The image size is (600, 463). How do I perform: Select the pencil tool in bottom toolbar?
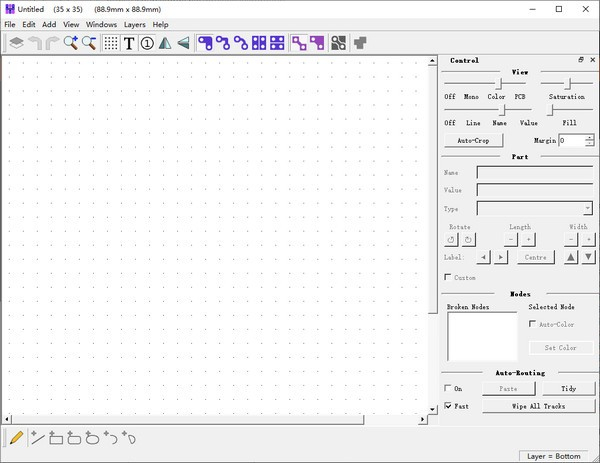pos(16,438)
